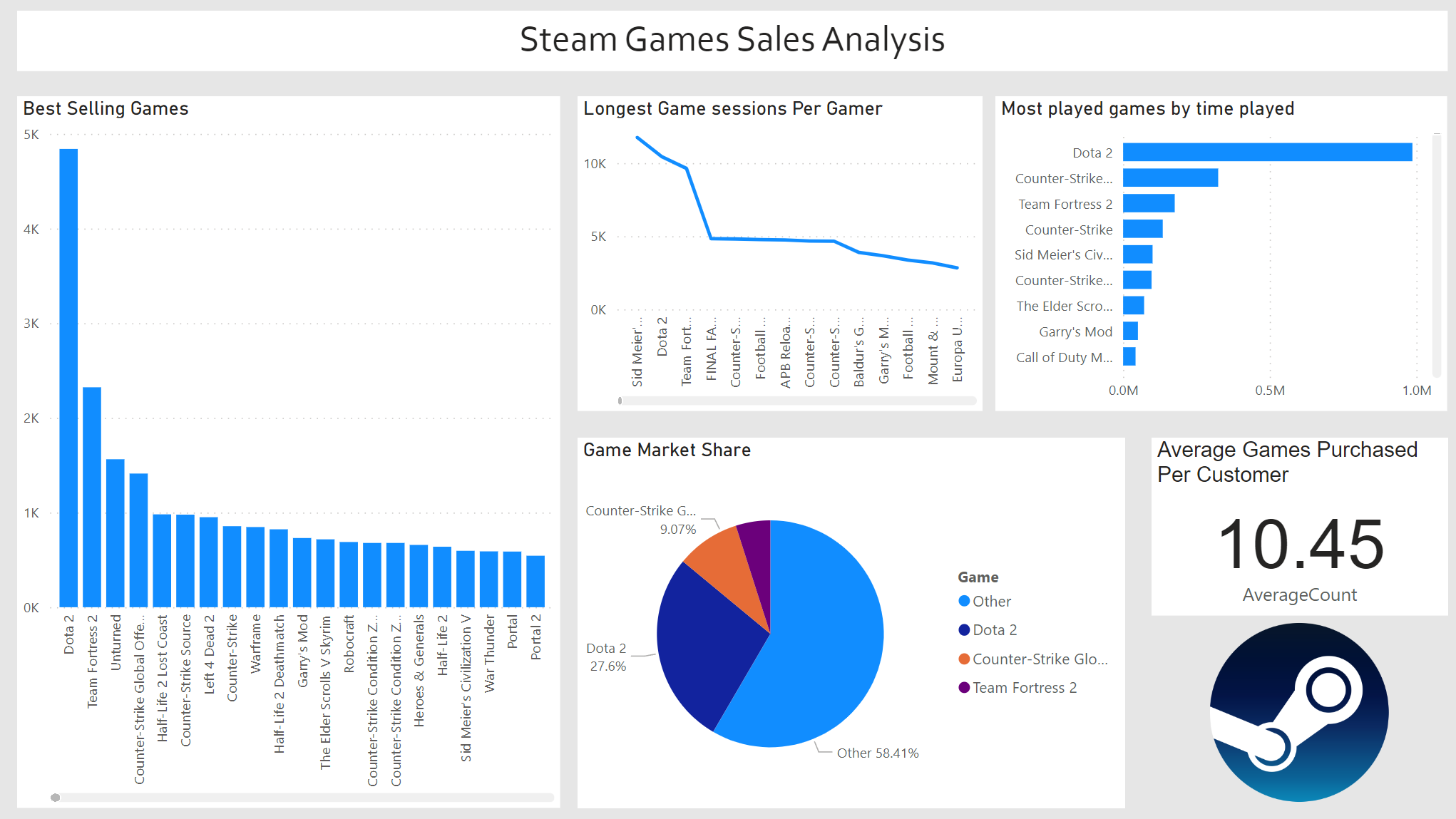Screen dimensions: 1456x819
Task: Click the War Thunder axis label
Action: tap(489, 654)
